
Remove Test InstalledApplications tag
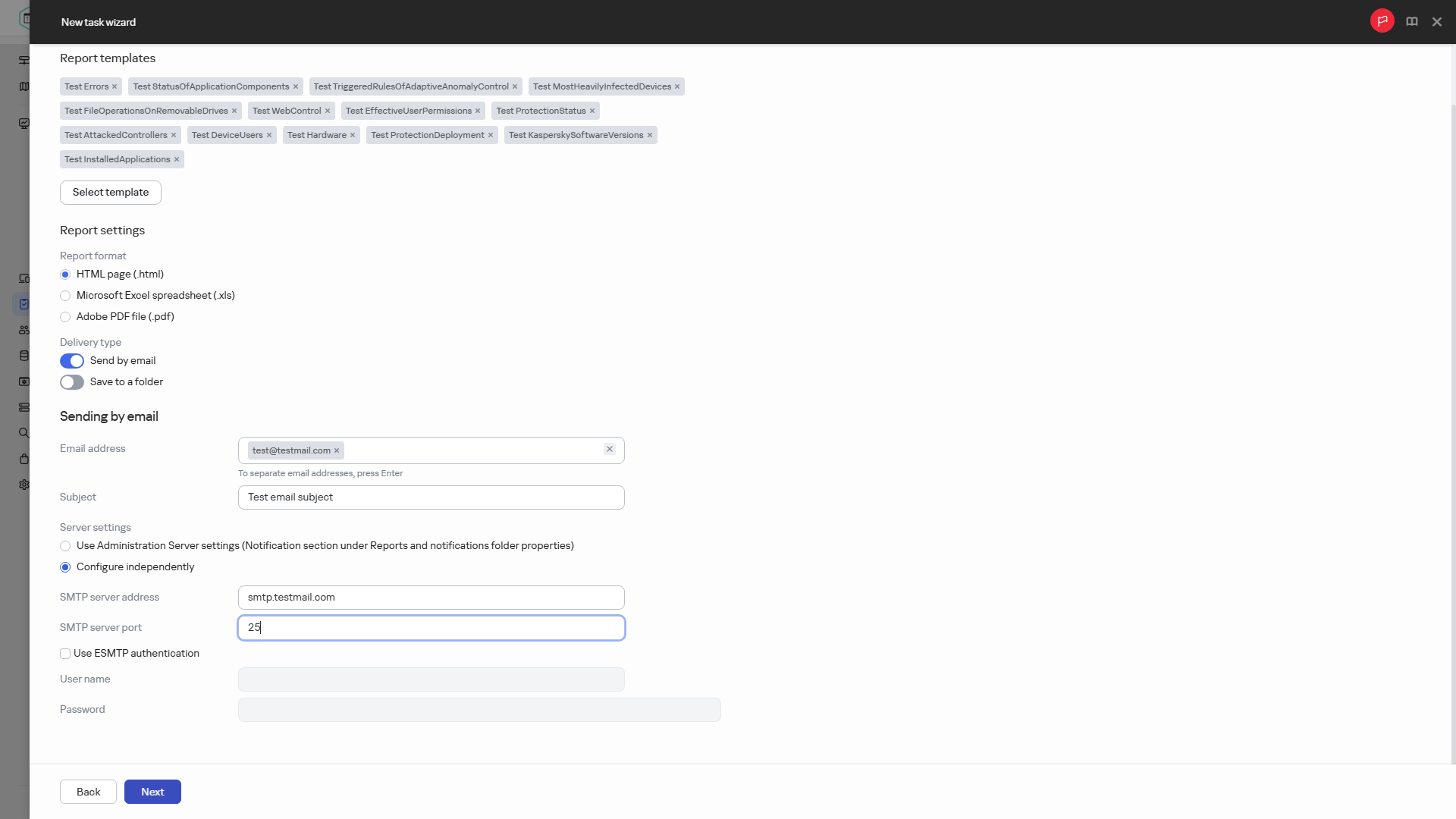click(x=176, y=160)
